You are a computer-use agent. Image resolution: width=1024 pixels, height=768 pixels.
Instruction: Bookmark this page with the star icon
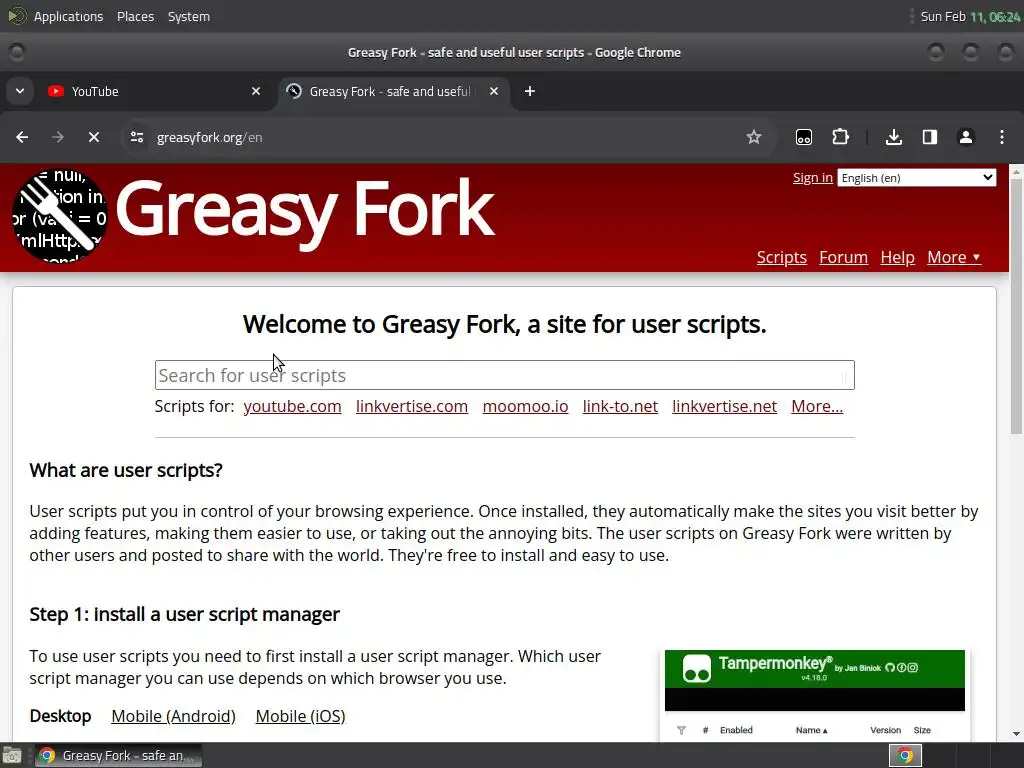point(754,137)
